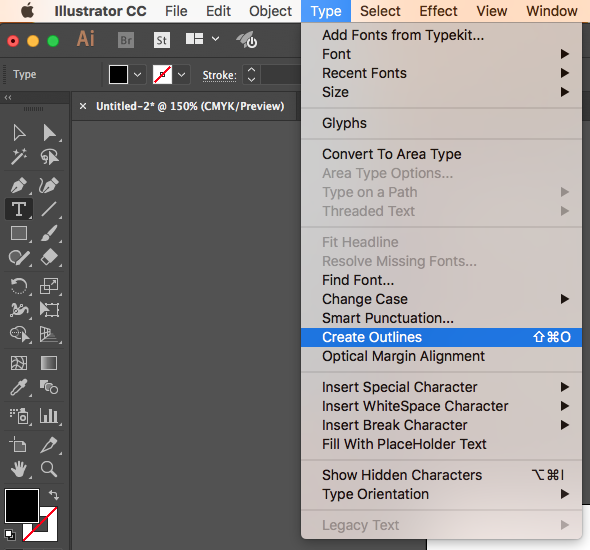The height and width of the screenshot is (550, 590).
Task: Select the Scale tool
Action: [x=49, y=286]
